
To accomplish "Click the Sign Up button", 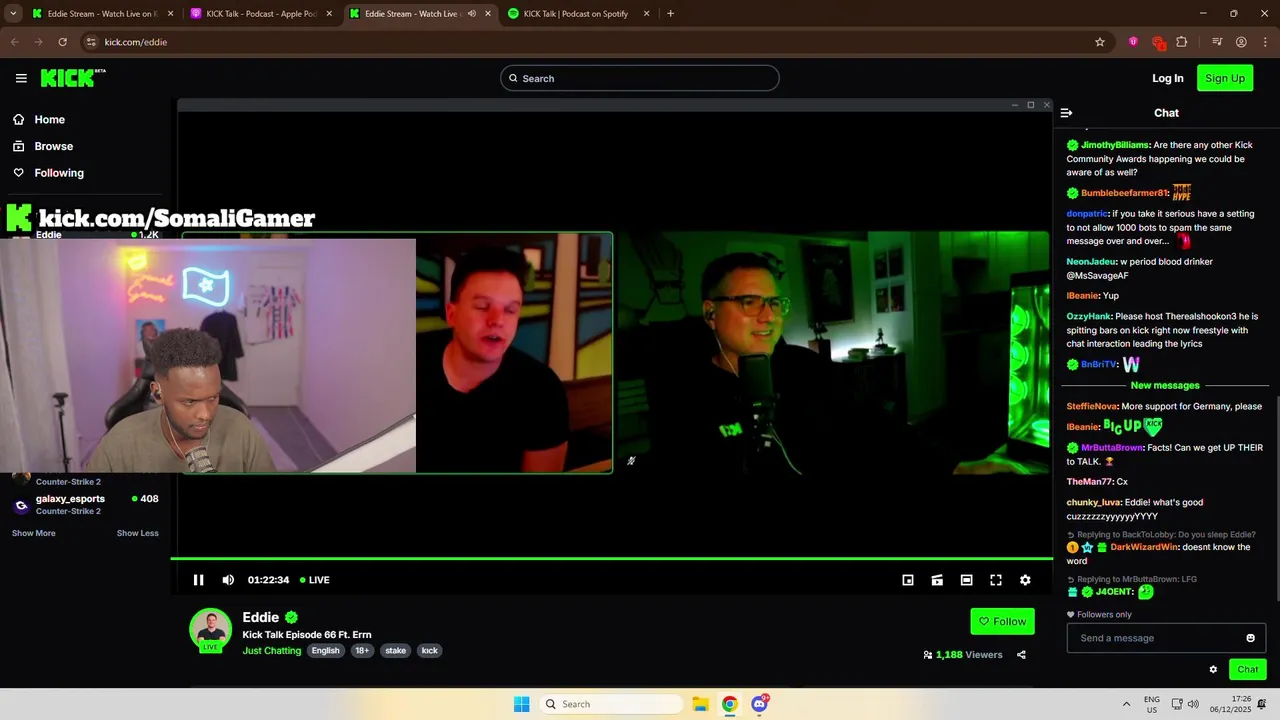I will click(x=1225, y=78).
